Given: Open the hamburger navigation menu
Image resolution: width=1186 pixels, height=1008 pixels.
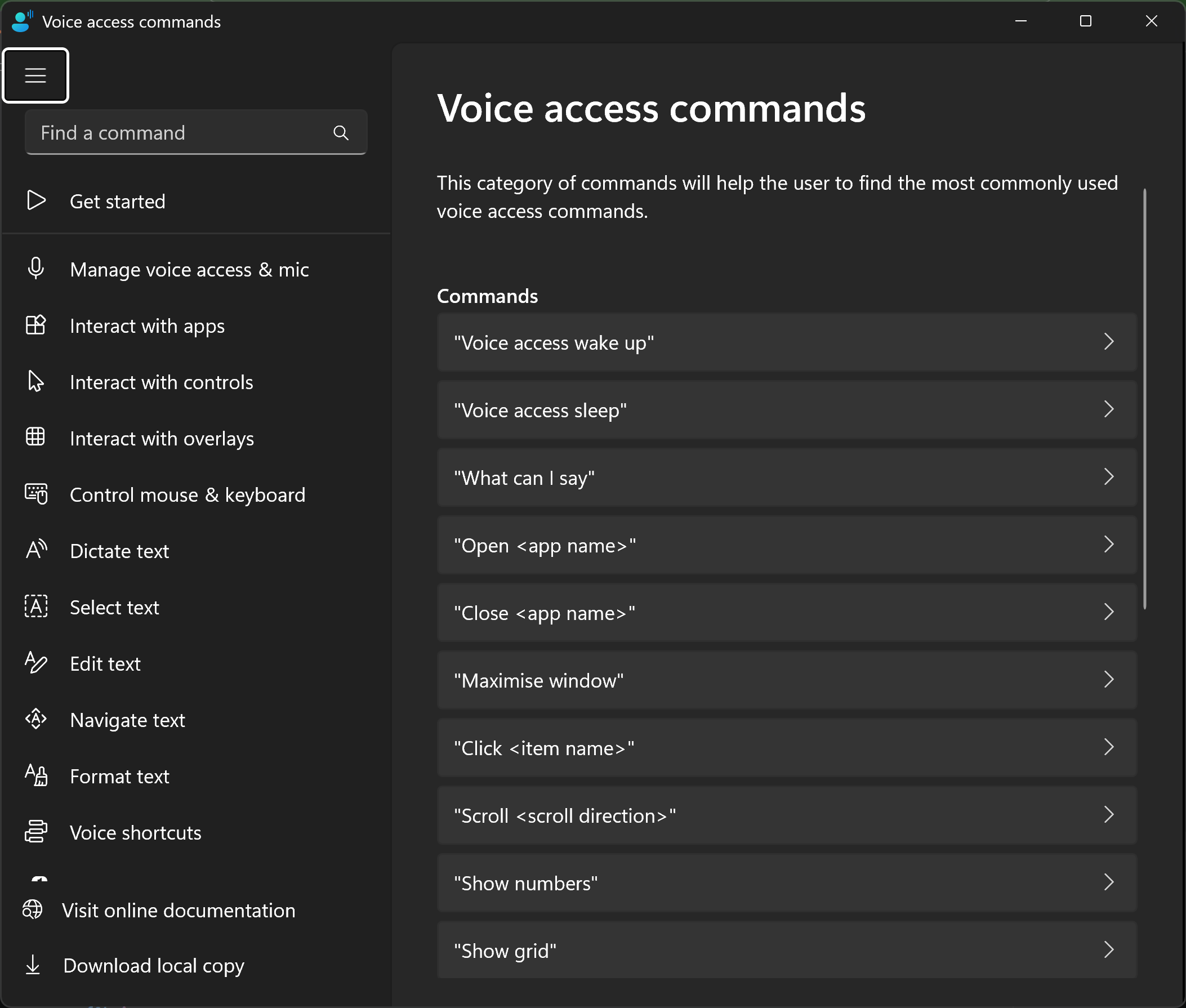Looking at the screenshot, I should coord(35,75).
